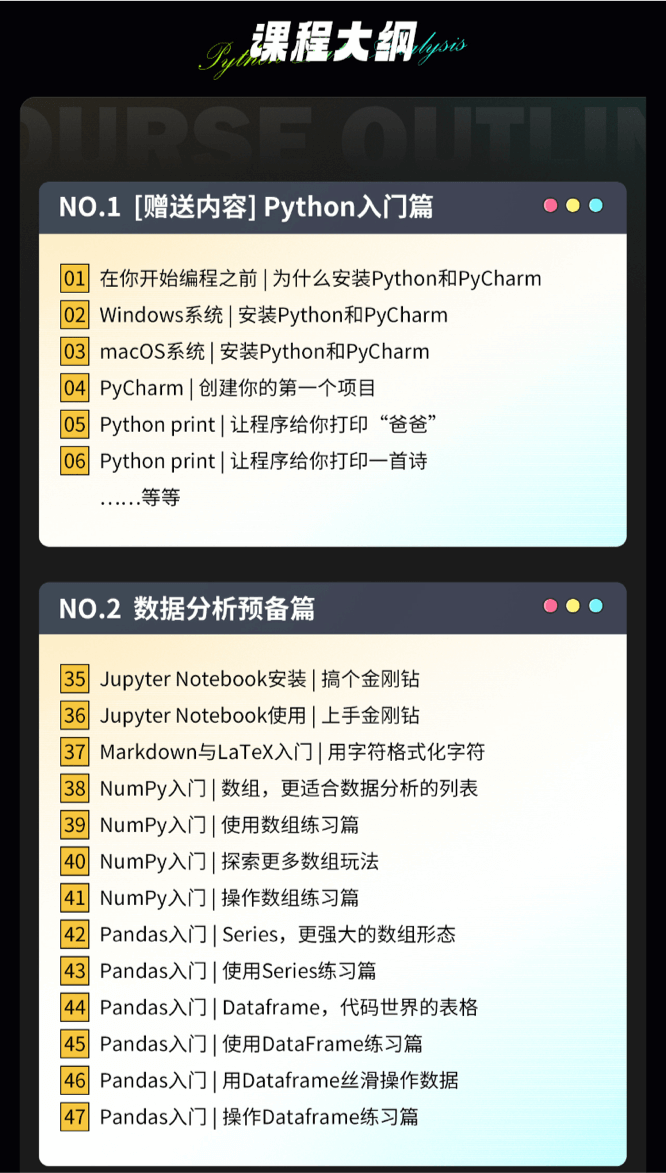Viewport: 666px width, 1173px height.
Task: Click the 01 number badge
Action: click(x=74, y=279)
